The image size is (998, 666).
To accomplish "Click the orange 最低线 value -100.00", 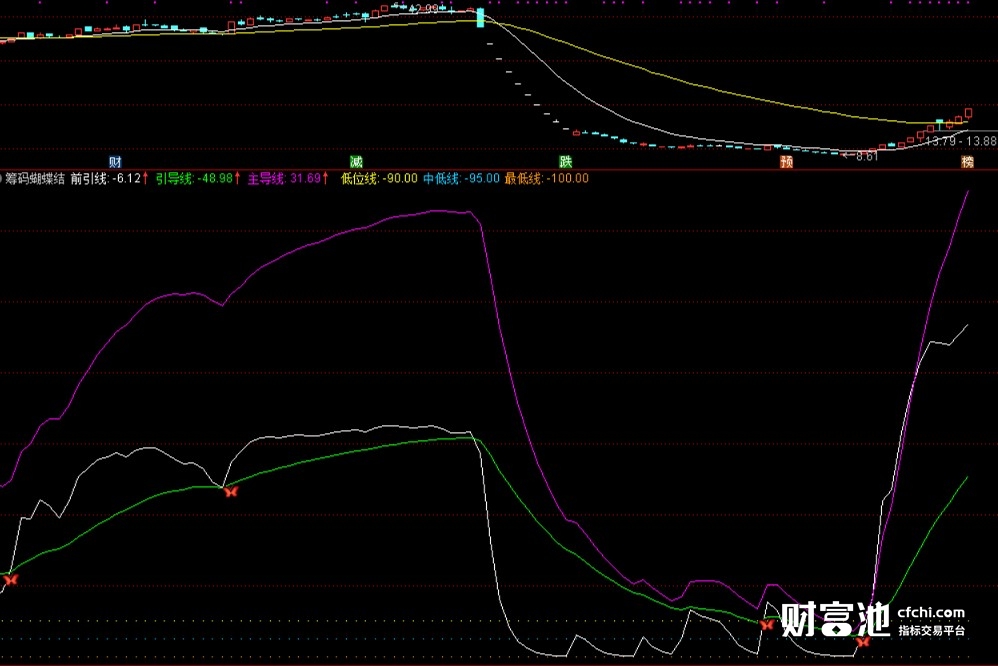I will tap(568, 179).
